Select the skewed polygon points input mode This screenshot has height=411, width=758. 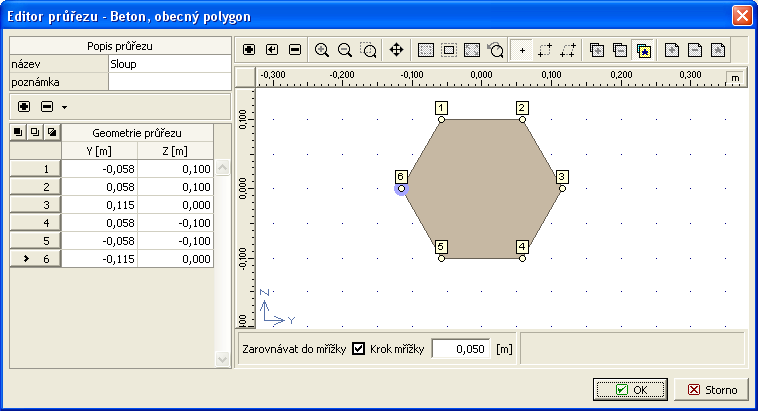click(568, 50)
